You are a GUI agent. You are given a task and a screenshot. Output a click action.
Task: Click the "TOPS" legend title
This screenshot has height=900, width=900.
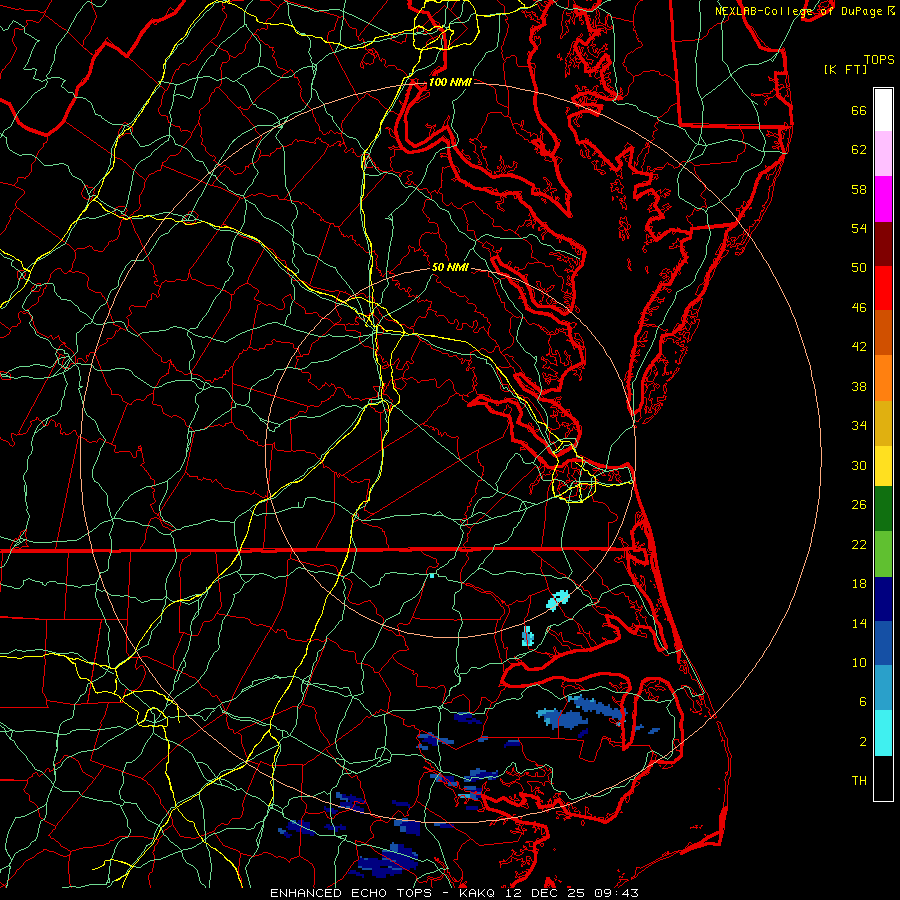tap(879, 60)
